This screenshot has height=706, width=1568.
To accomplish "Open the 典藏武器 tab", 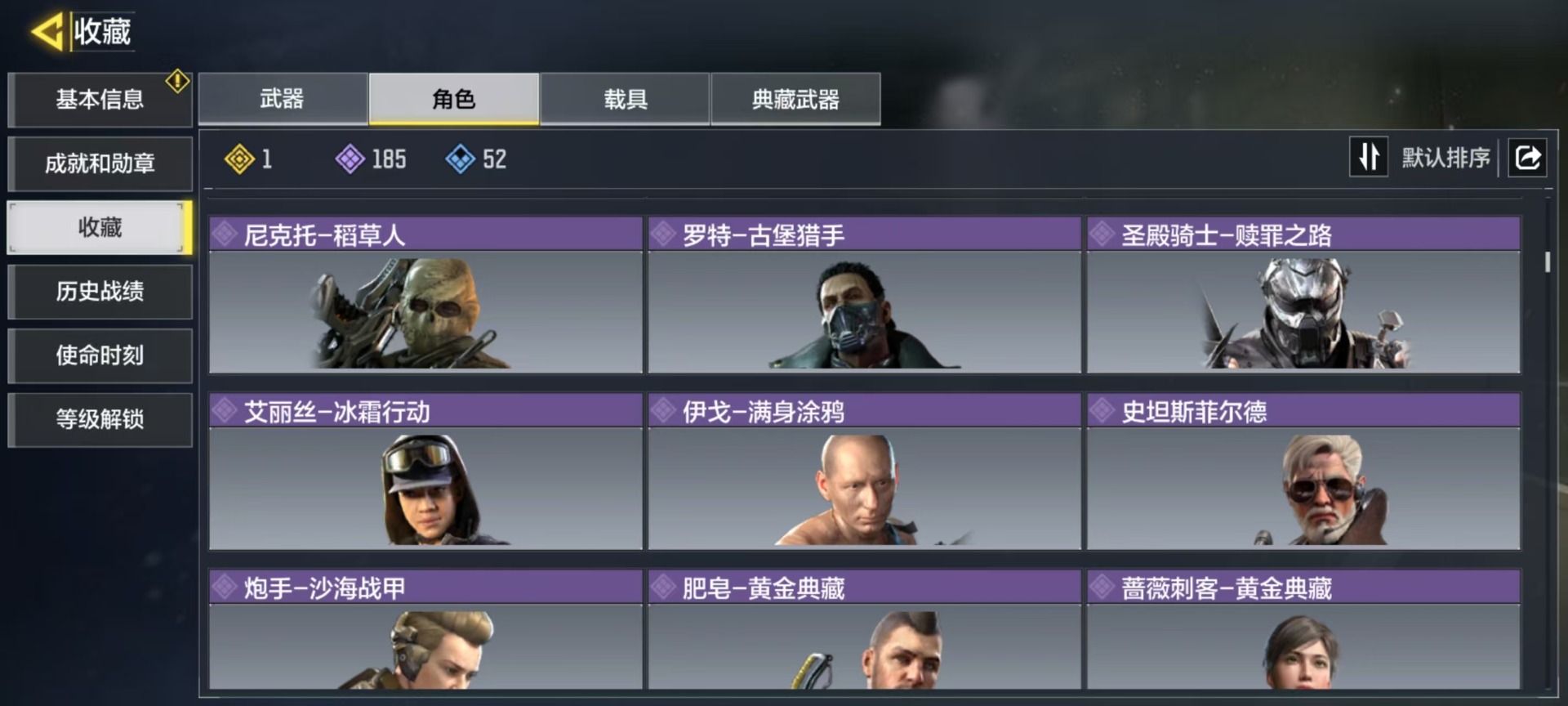I will tap(795, 99).
